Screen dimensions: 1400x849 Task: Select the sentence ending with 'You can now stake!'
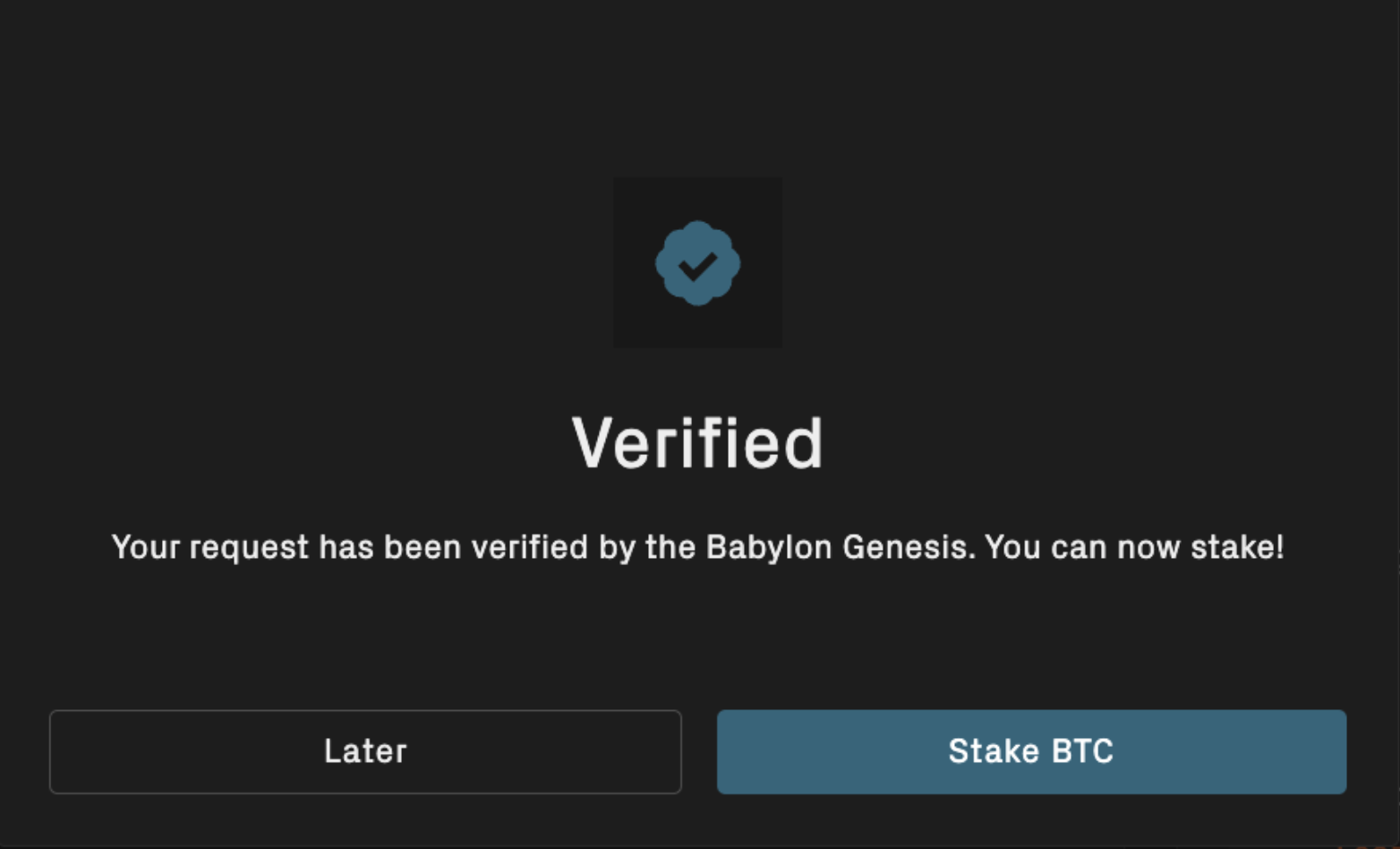(x=700, y=547)
